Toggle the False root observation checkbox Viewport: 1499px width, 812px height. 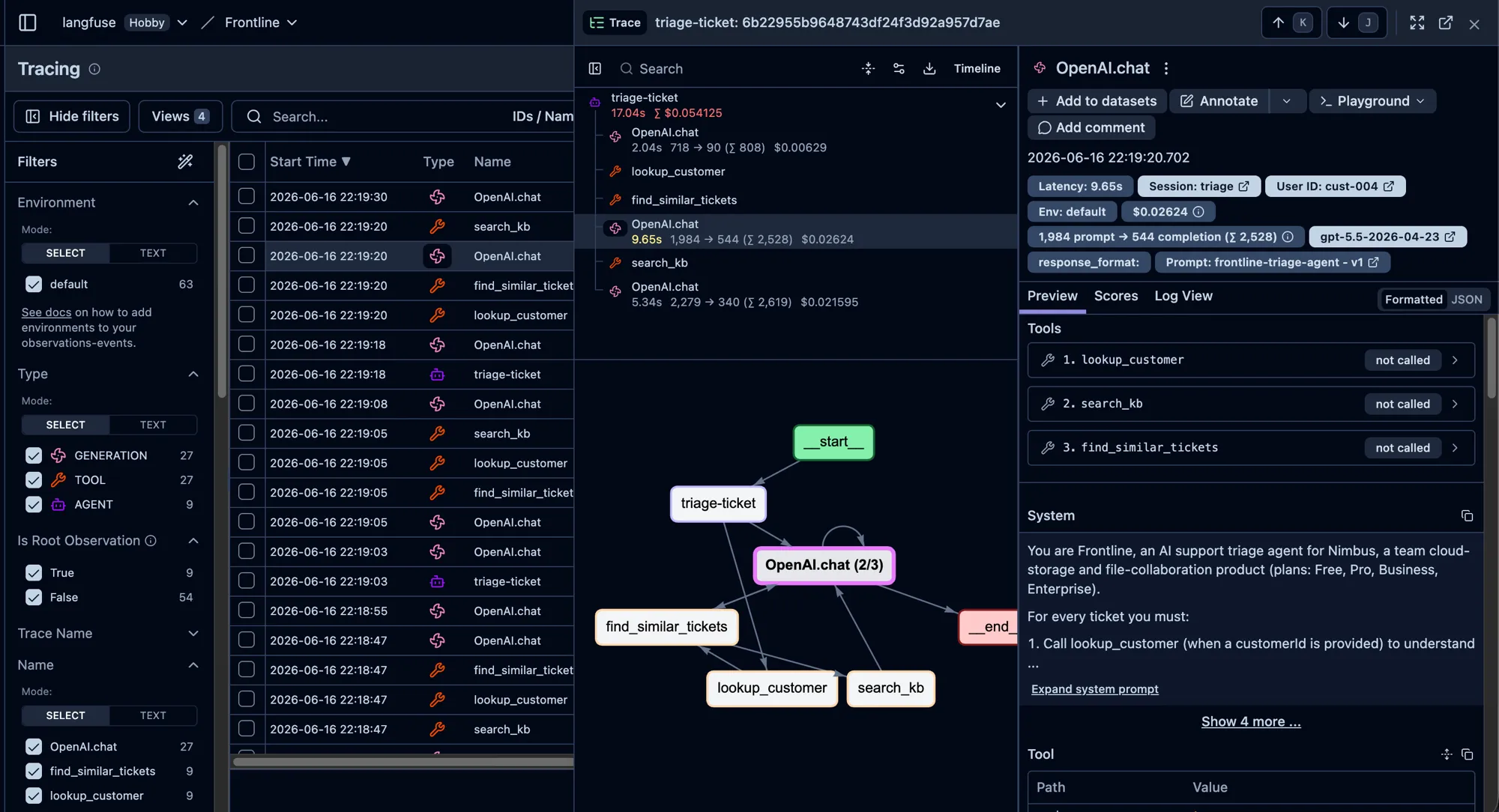pyautogui.click(x=34, y=598)
